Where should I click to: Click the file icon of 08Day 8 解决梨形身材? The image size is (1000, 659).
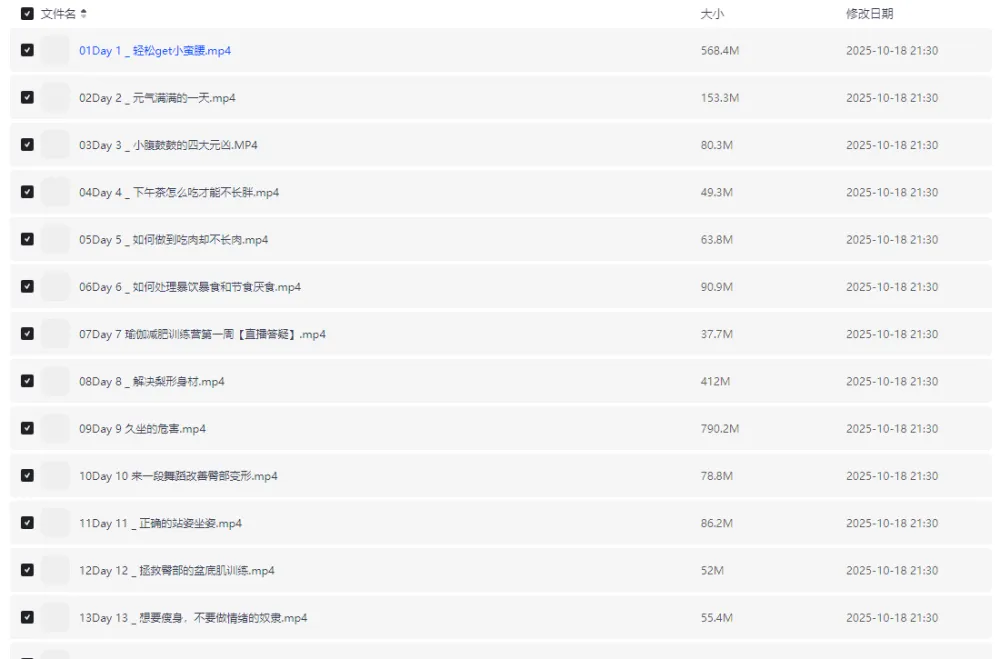click(x=56, y=382)
